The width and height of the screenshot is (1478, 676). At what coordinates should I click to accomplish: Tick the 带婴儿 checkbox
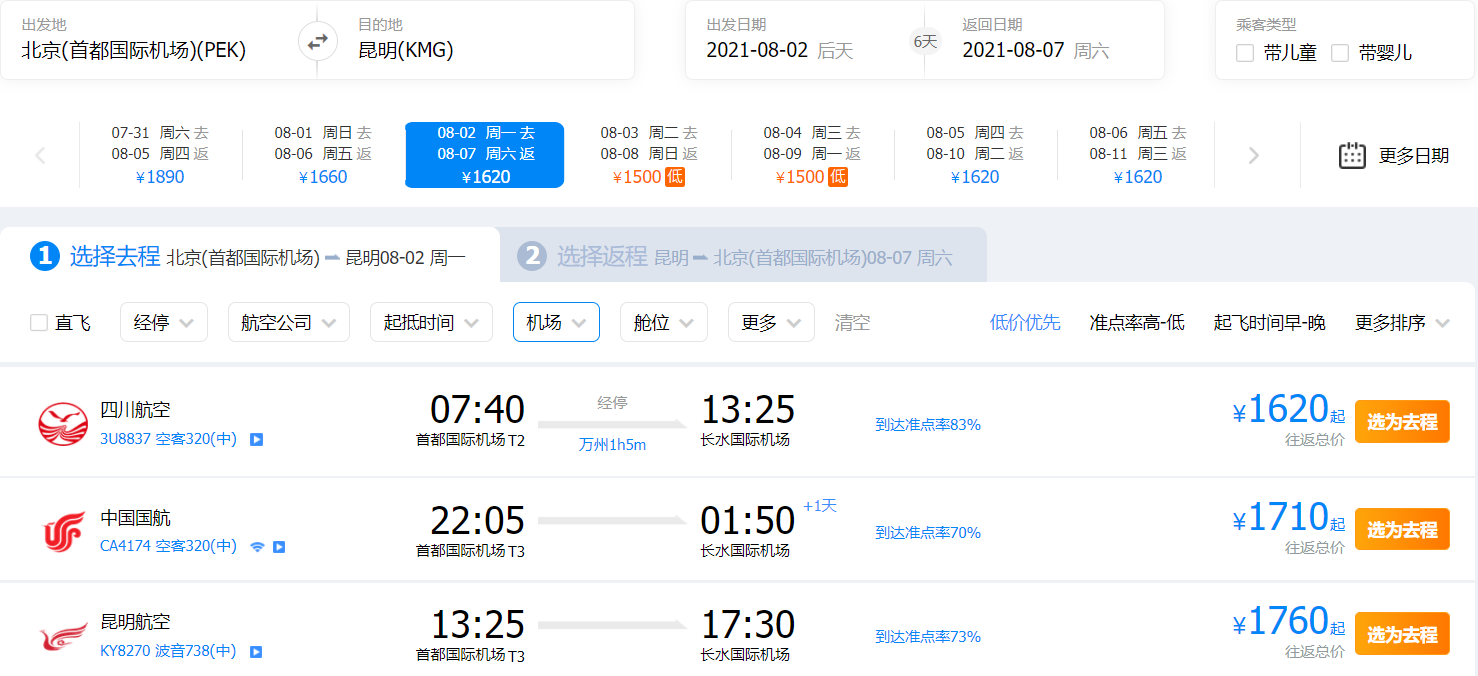pyautogui.click(x=1340, y=53)
